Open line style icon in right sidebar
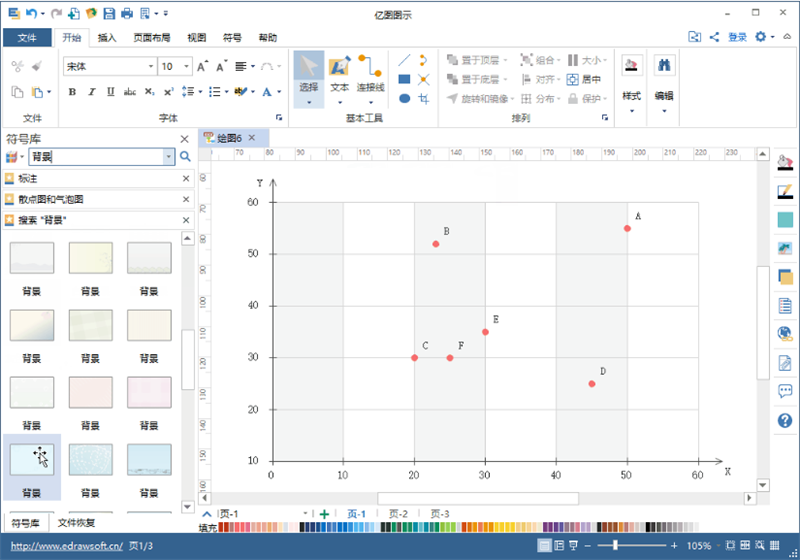800x560 pixels. (785, 192)
